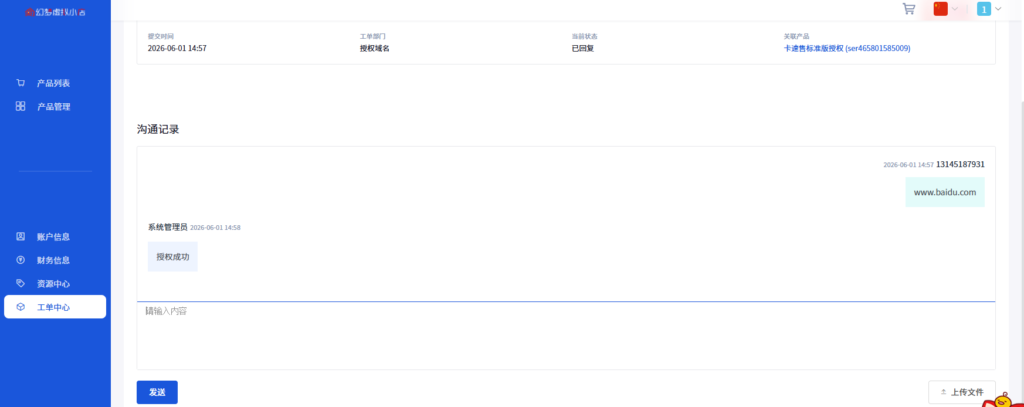The width and height of the screenshot is (1024, 407).
Task: Click the user avatar badge
Action: [984, 8]
